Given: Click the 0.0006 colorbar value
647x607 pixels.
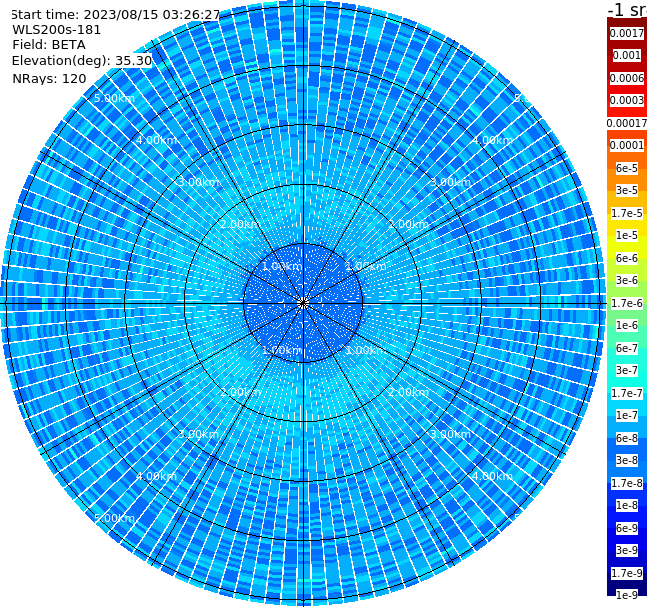Looking at the screenshot, I should (627, 78).
